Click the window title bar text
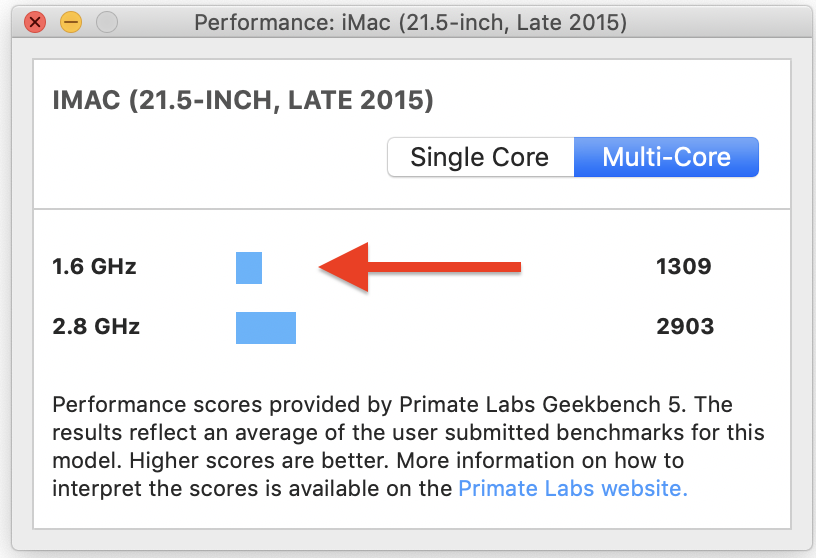The image size is (816, 558). click(x=410, y=22)
